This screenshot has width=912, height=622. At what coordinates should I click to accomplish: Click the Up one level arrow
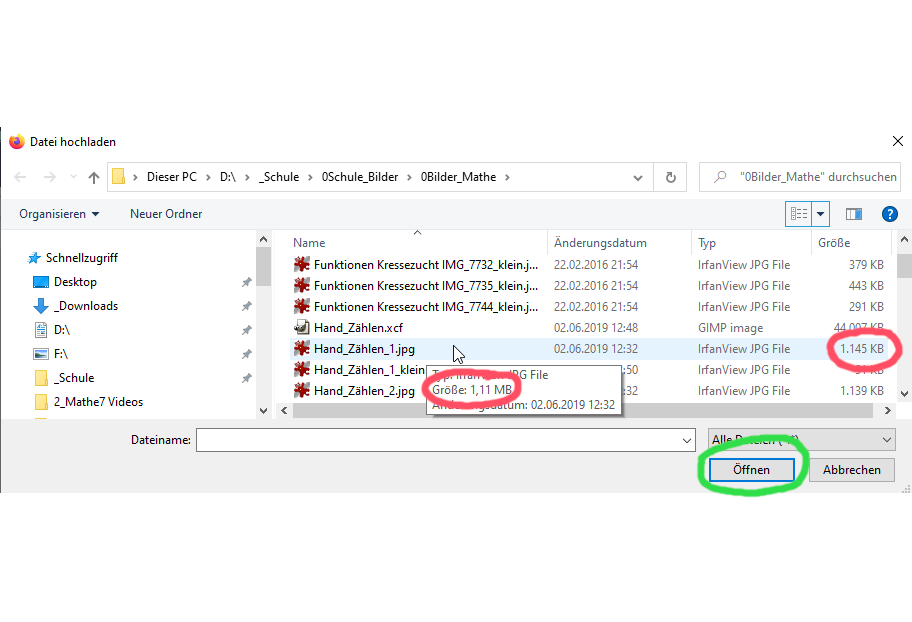[94, 177]
